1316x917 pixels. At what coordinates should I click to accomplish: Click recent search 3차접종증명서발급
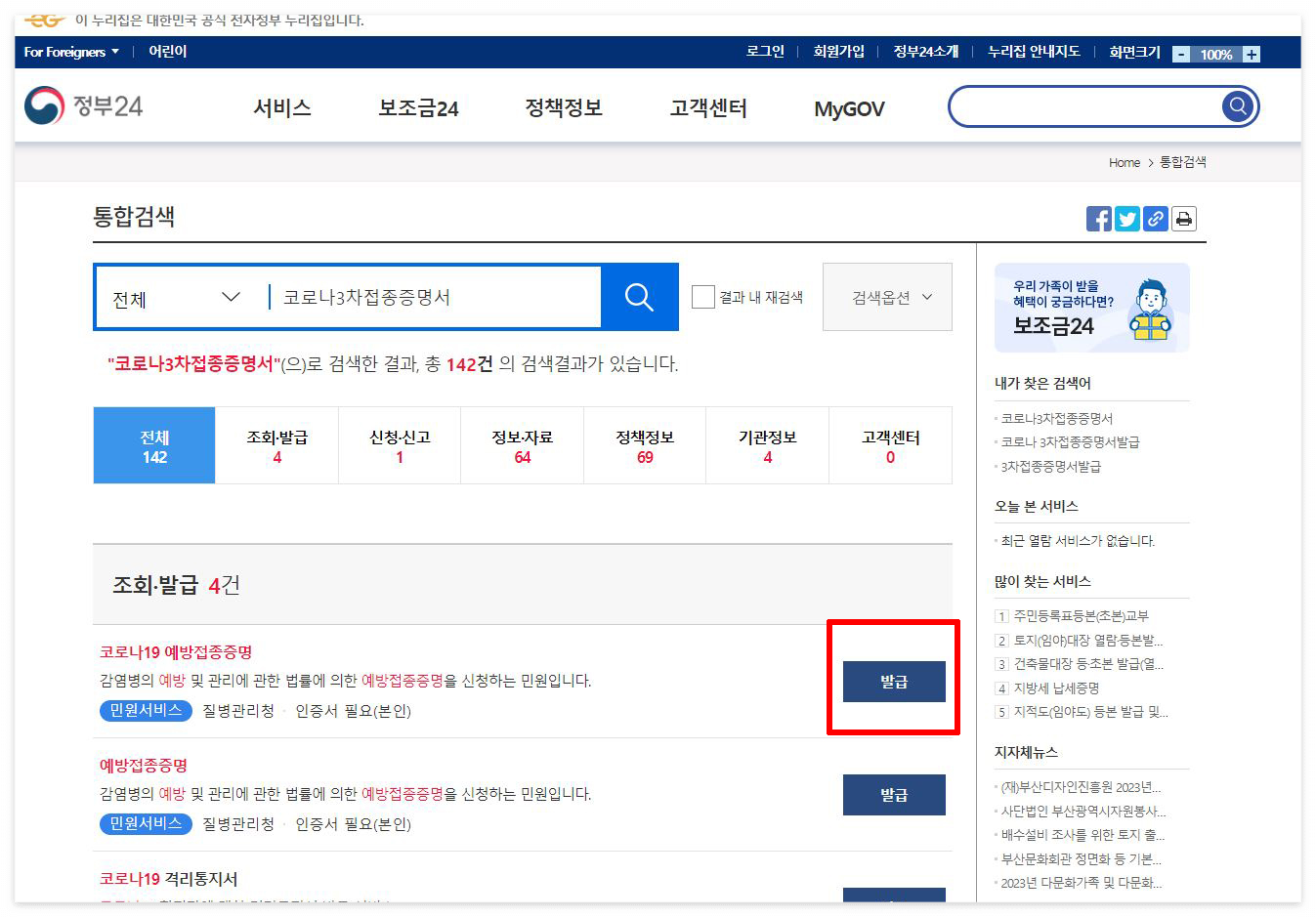click(1050, 467)
